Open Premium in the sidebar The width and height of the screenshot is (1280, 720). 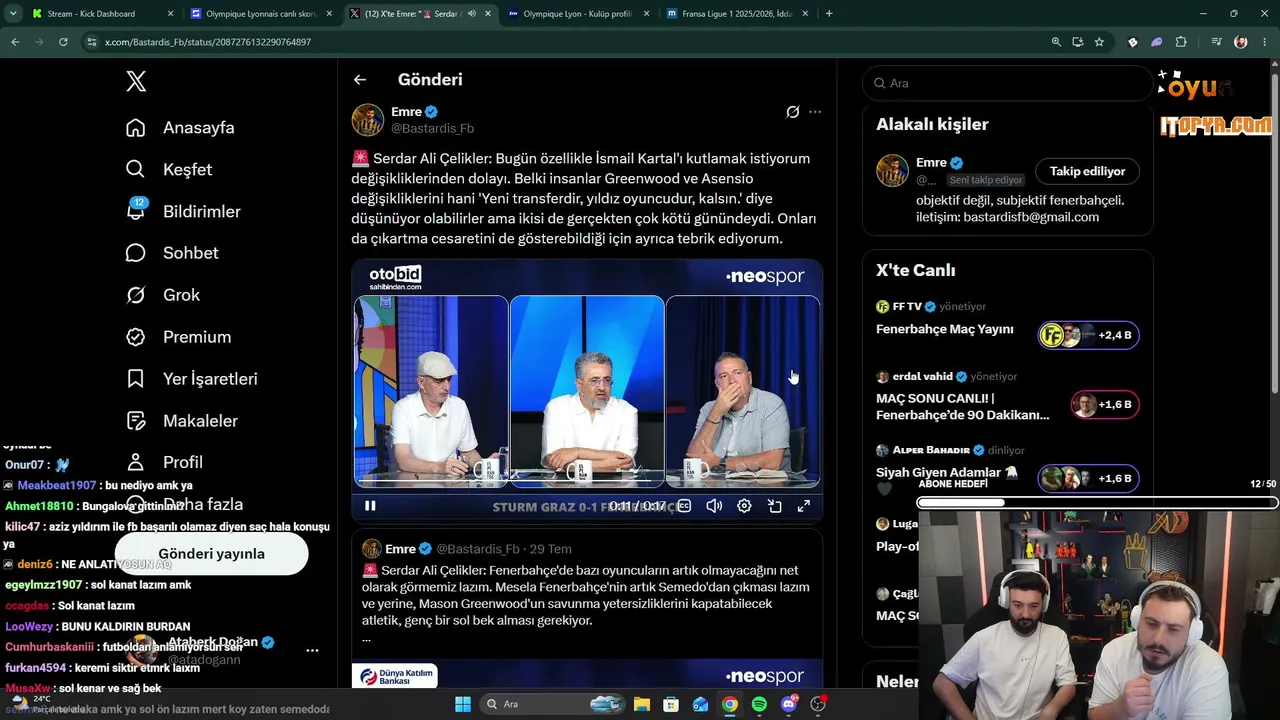tap(178, 337)
